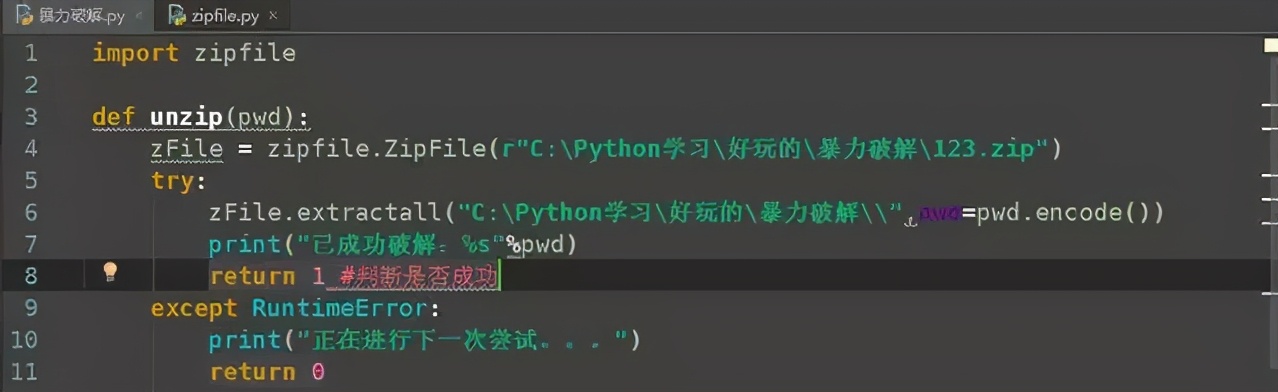Click the warning stripe mark beside line 3
The image size is (1278, 392).
pos(1270,104)
